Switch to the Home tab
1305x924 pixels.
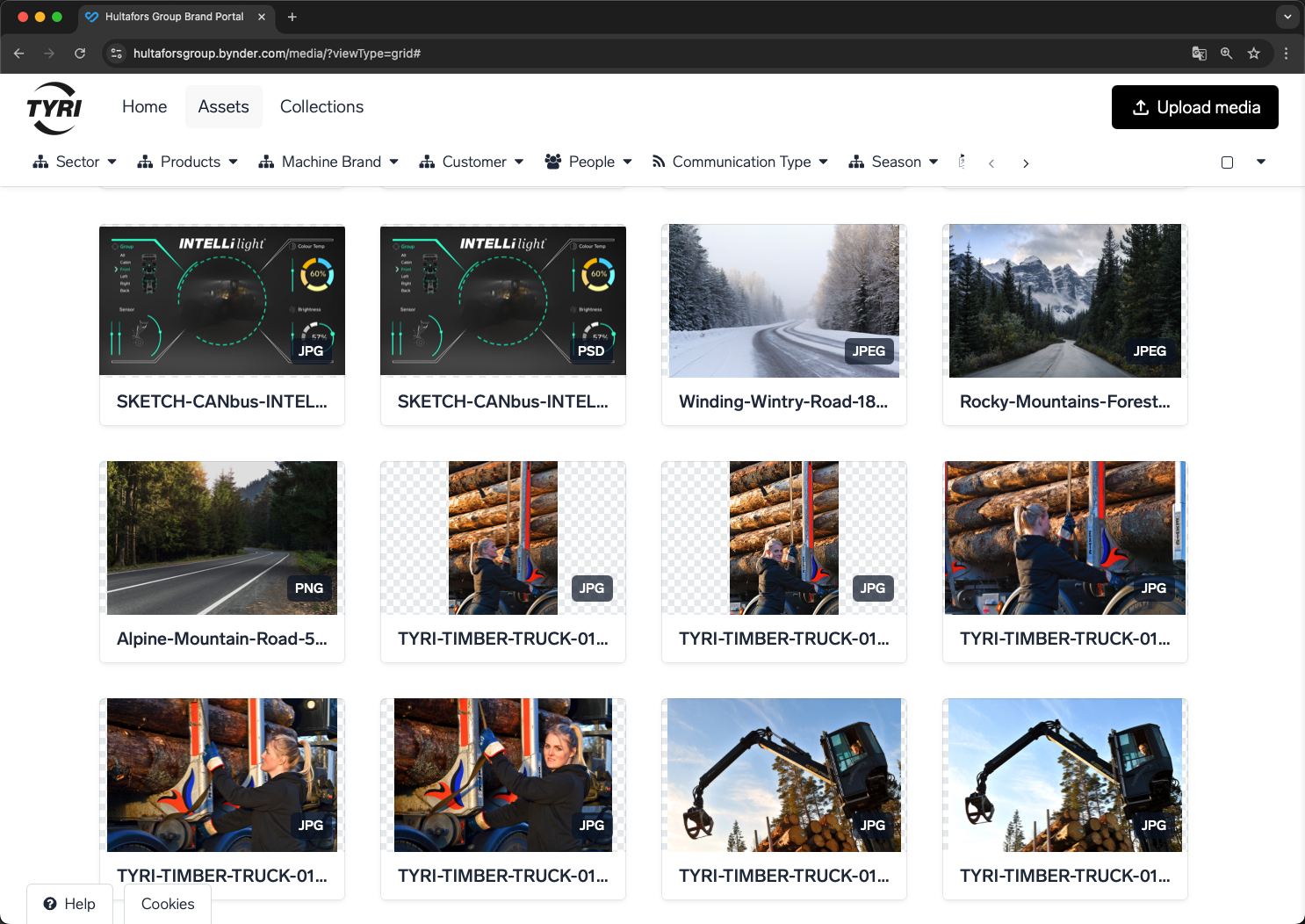[144, 107]
